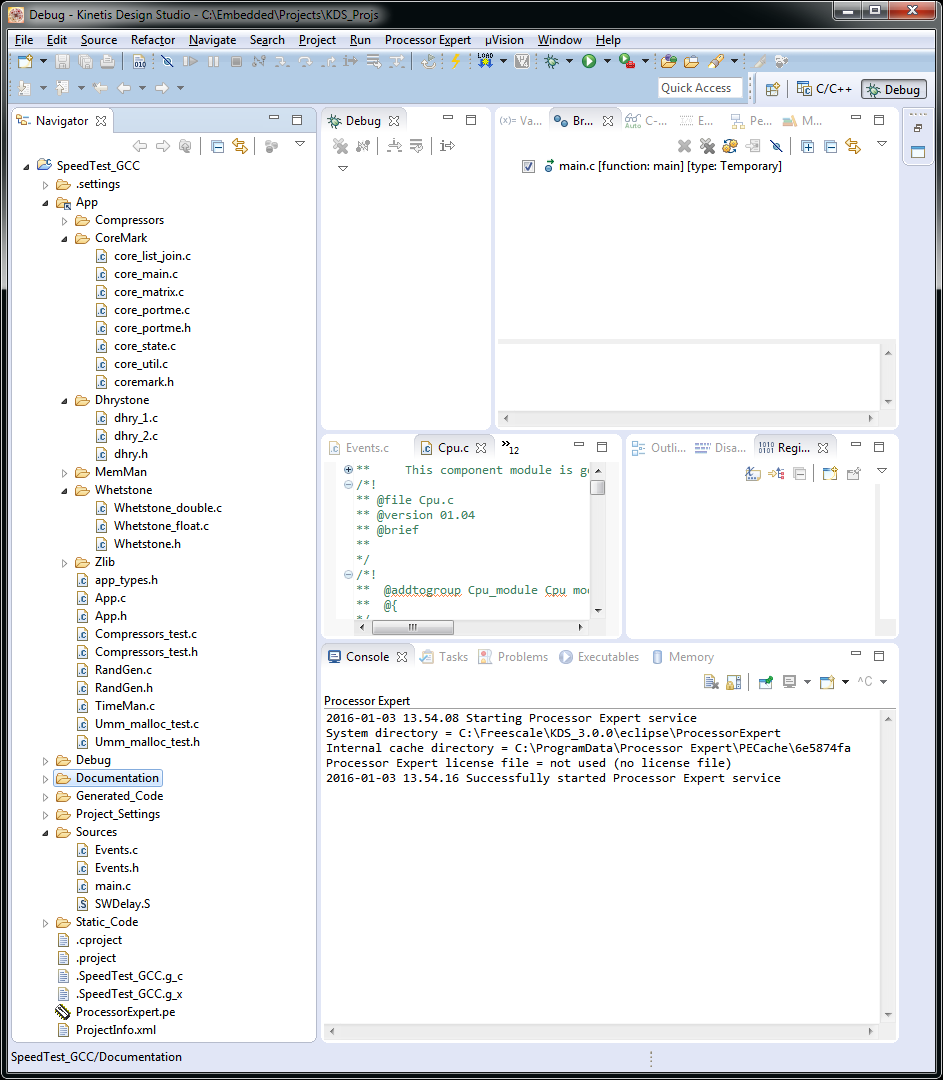This screenshot has height=1080, width=943.
Task: Click the Save toolbar icon
Action: pyautogui.click(x=62, y=61)
